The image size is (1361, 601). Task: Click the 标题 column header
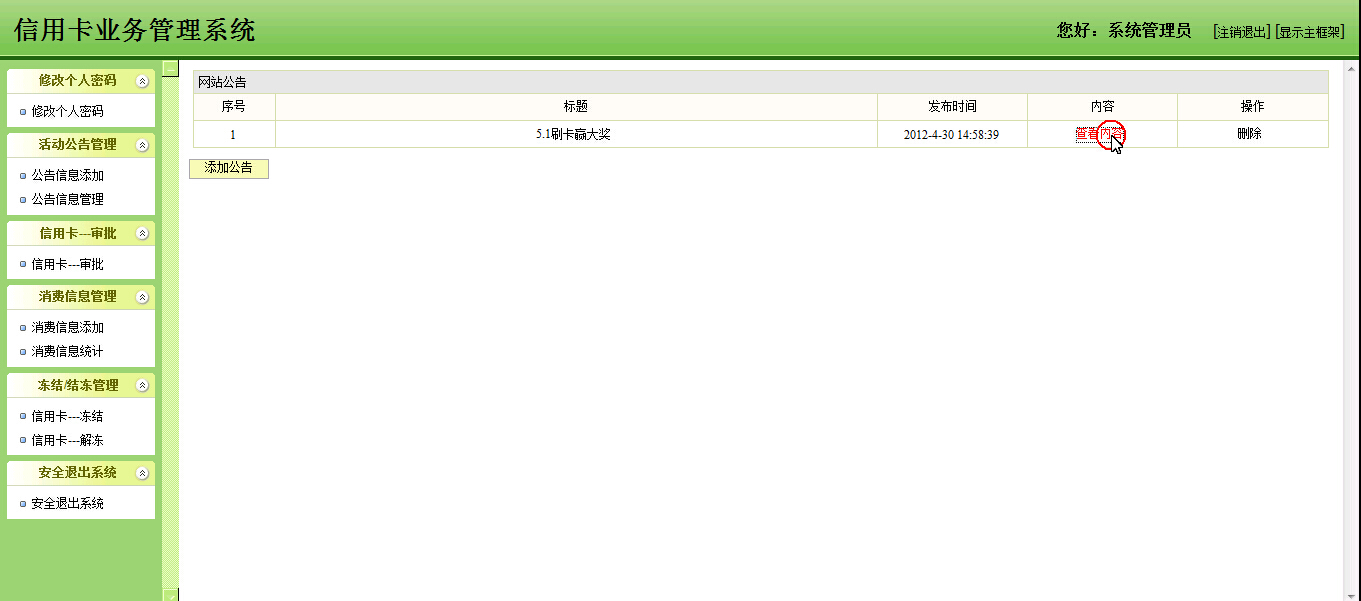[576, 107]
